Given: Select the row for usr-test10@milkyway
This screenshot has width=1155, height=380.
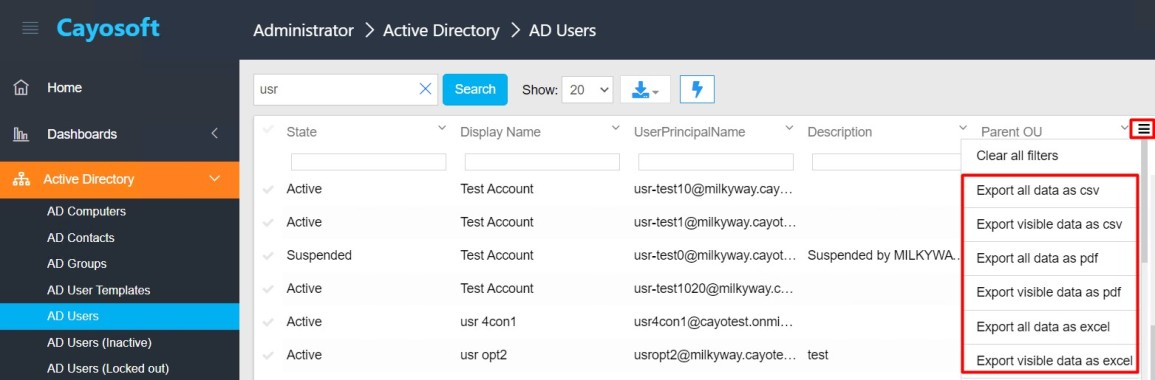Looking at the screenshot, I should point(267,189).
